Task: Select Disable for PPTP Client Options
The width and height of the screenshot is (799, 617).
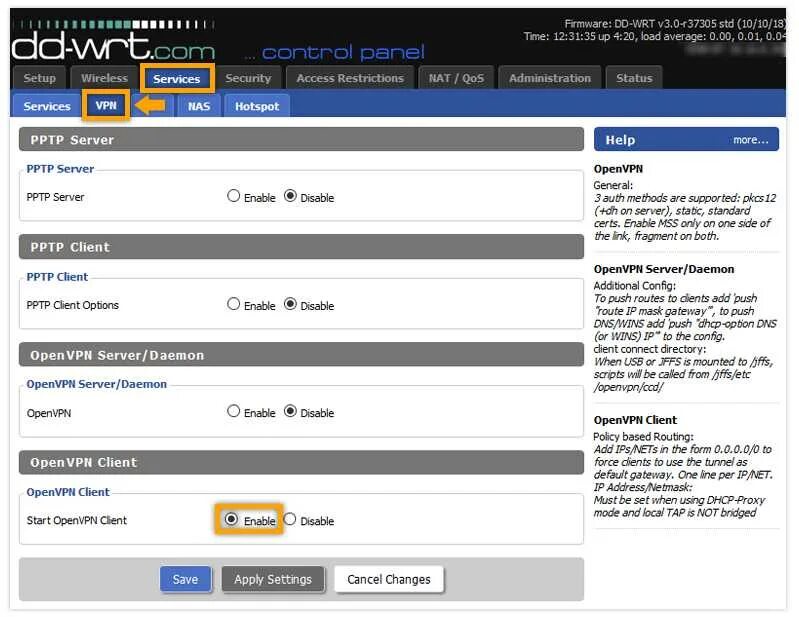Action: pyautogui.click(x=290, y=304)
